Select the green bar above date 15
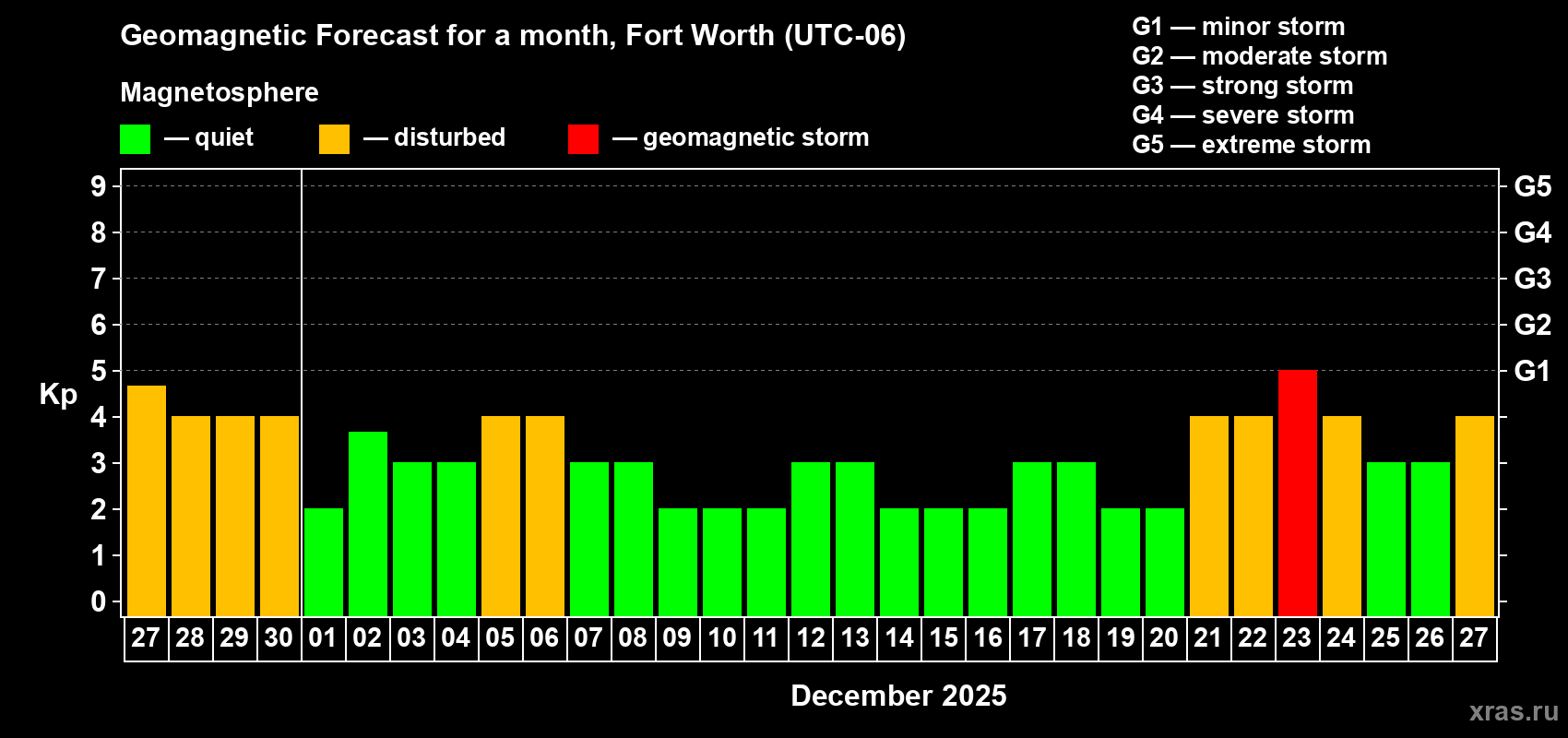The width and height of the screenshot is (1568, 738). tap(943, 563)
